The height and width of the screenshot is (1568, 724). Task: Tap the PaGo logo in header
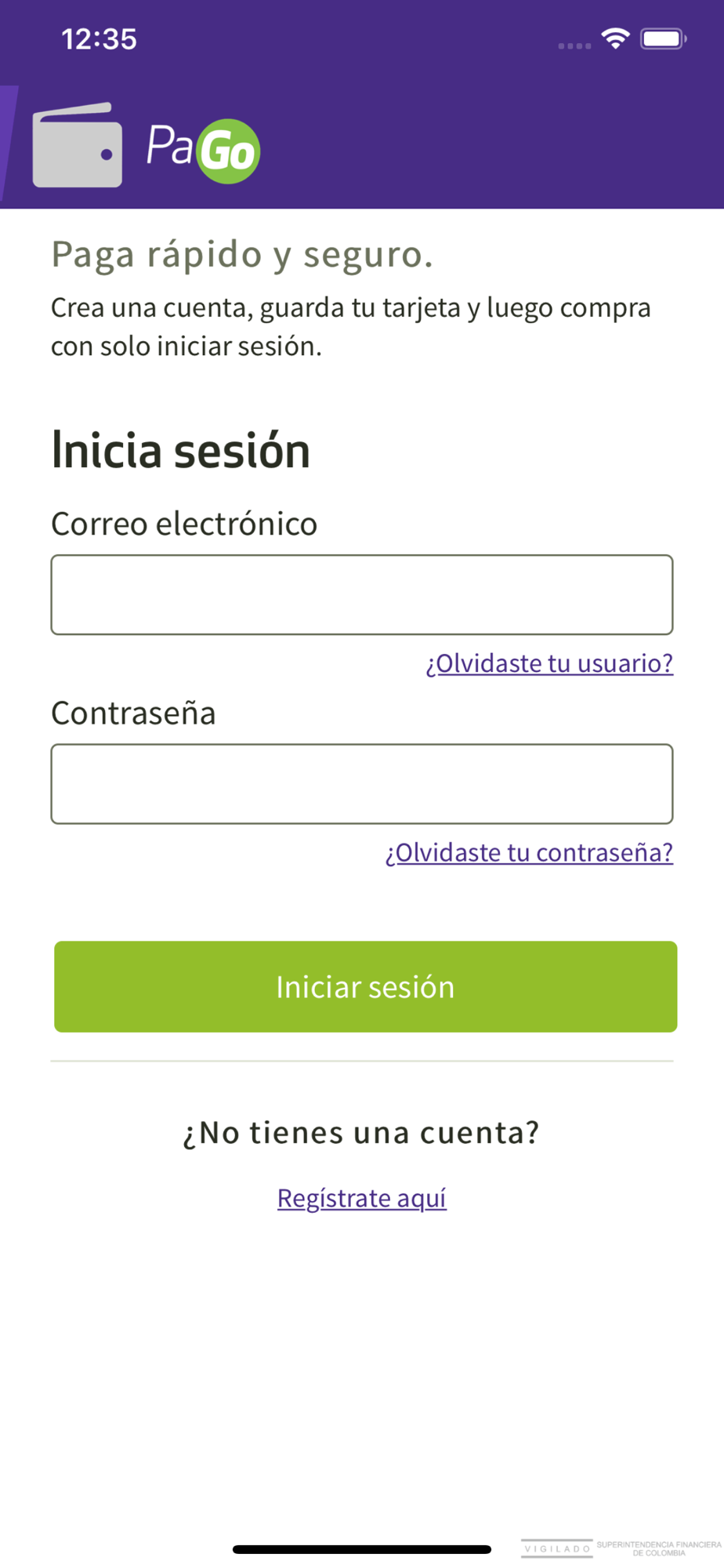click(x=203, y=151)
